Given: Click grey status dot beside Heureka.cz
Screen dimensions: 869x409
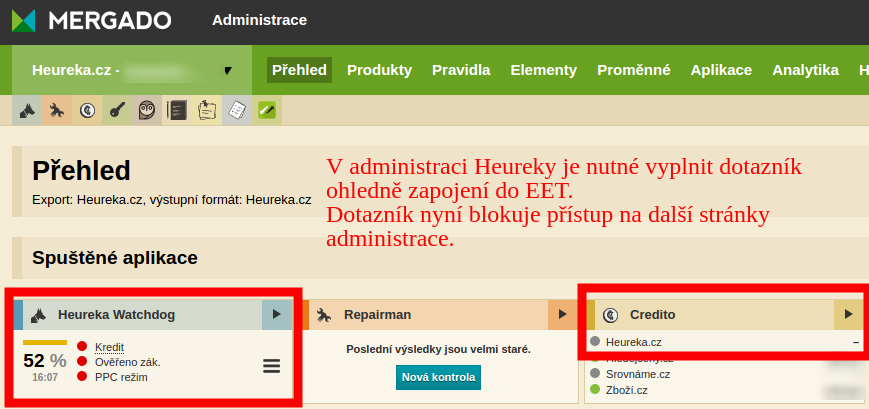Looking at the screenshot, I should coord(595,342).
